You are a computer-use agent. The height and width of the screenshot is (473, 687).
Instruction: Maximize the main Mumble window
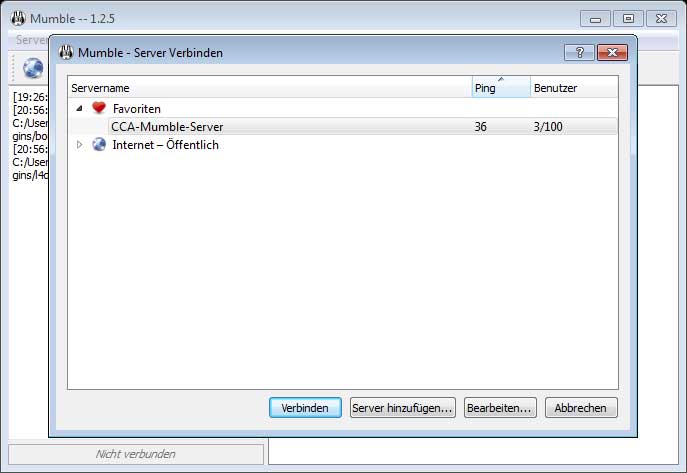click(629, 18)
